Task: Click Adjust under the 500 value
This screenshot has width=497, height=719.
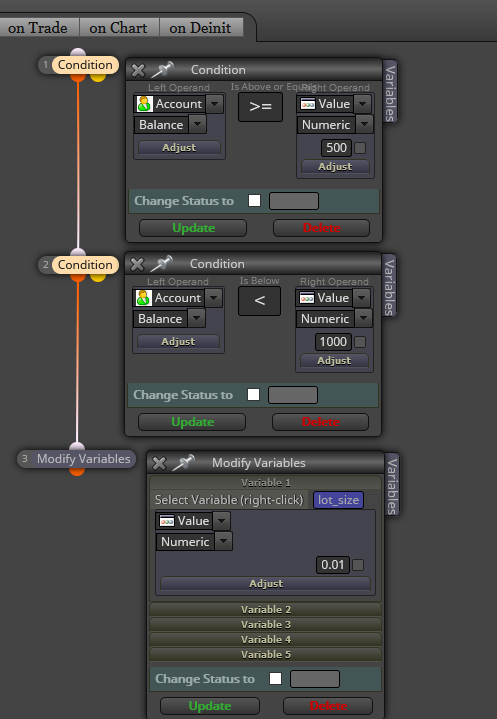Action: coord(335,166)
